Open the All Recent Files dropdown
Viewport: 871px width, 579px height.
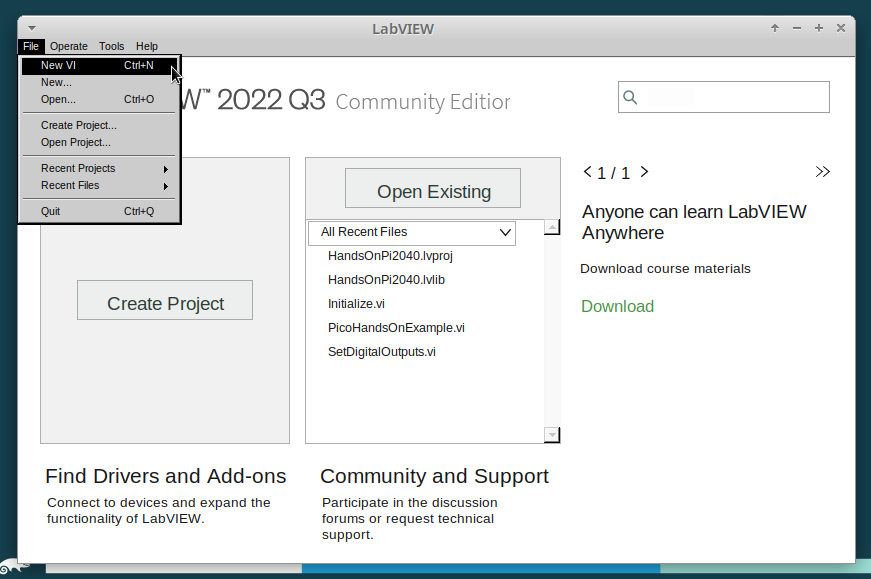click(x=412, y=232)
